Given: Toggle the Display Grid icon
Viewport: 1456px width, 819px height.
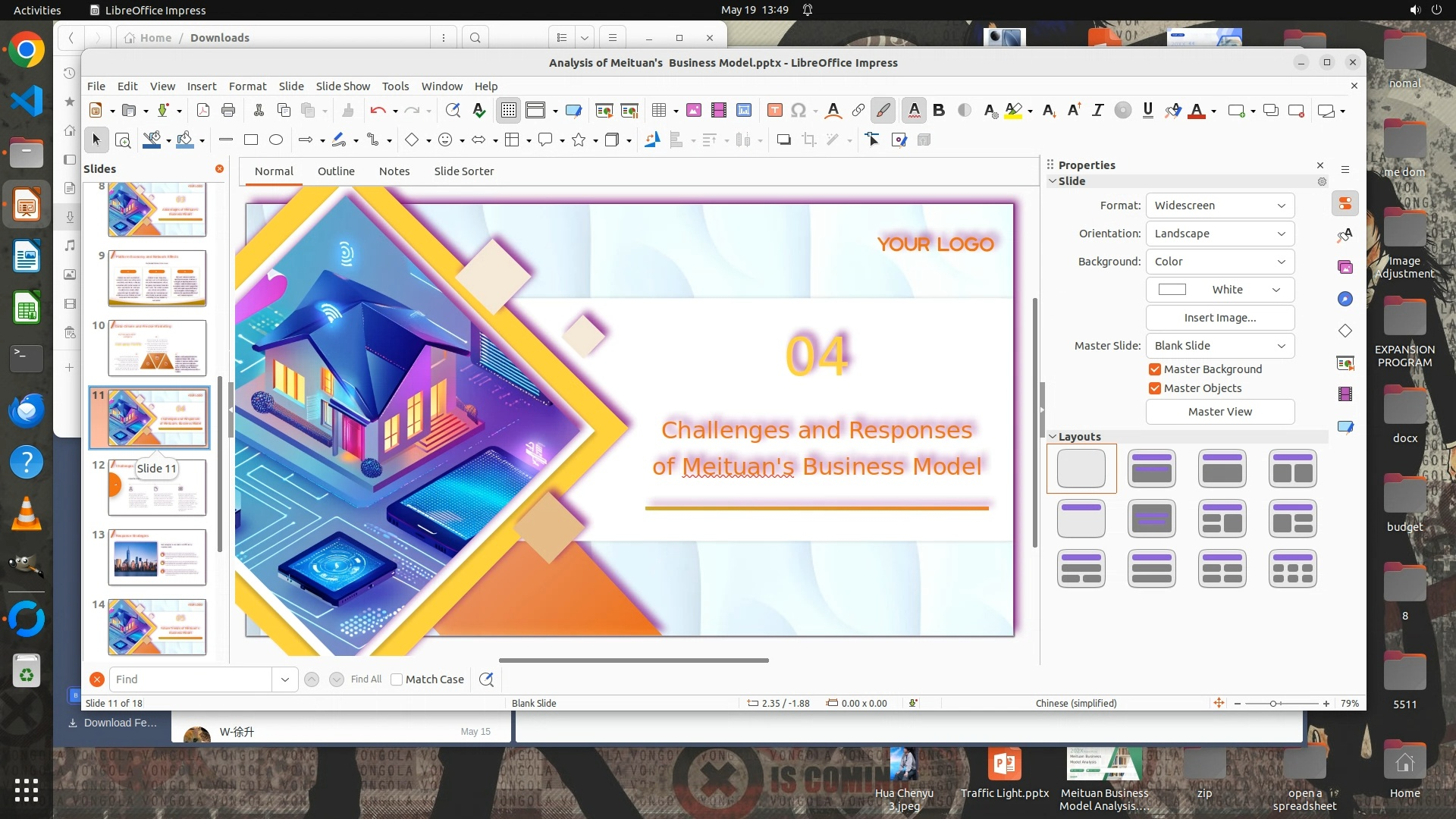Looking at the screenshot, I should tap(508, 110).
